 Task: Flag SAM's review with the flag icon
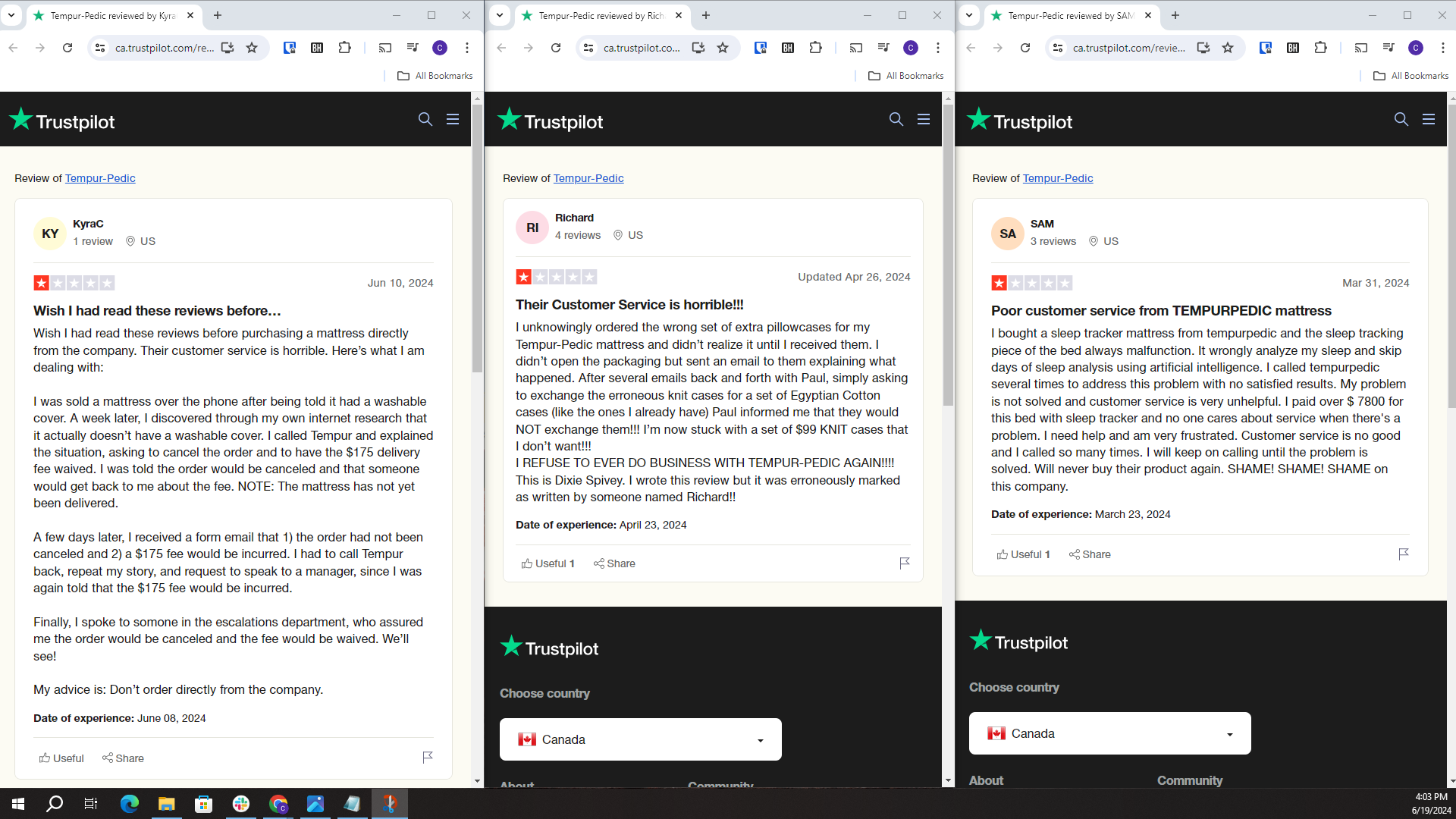[x=1404, y=554]
